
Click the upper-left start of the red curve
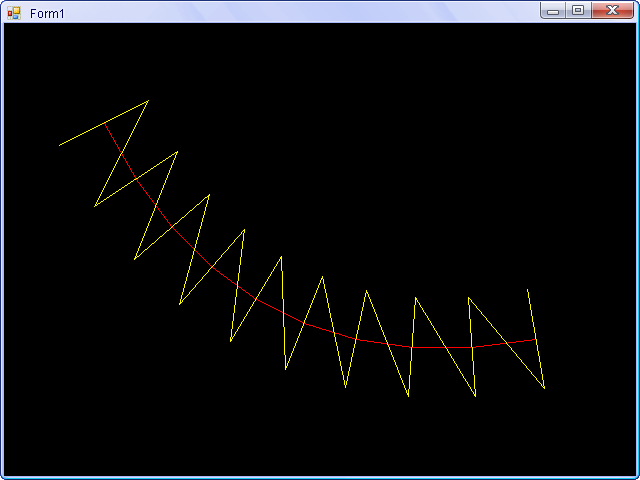click(105, 124)
